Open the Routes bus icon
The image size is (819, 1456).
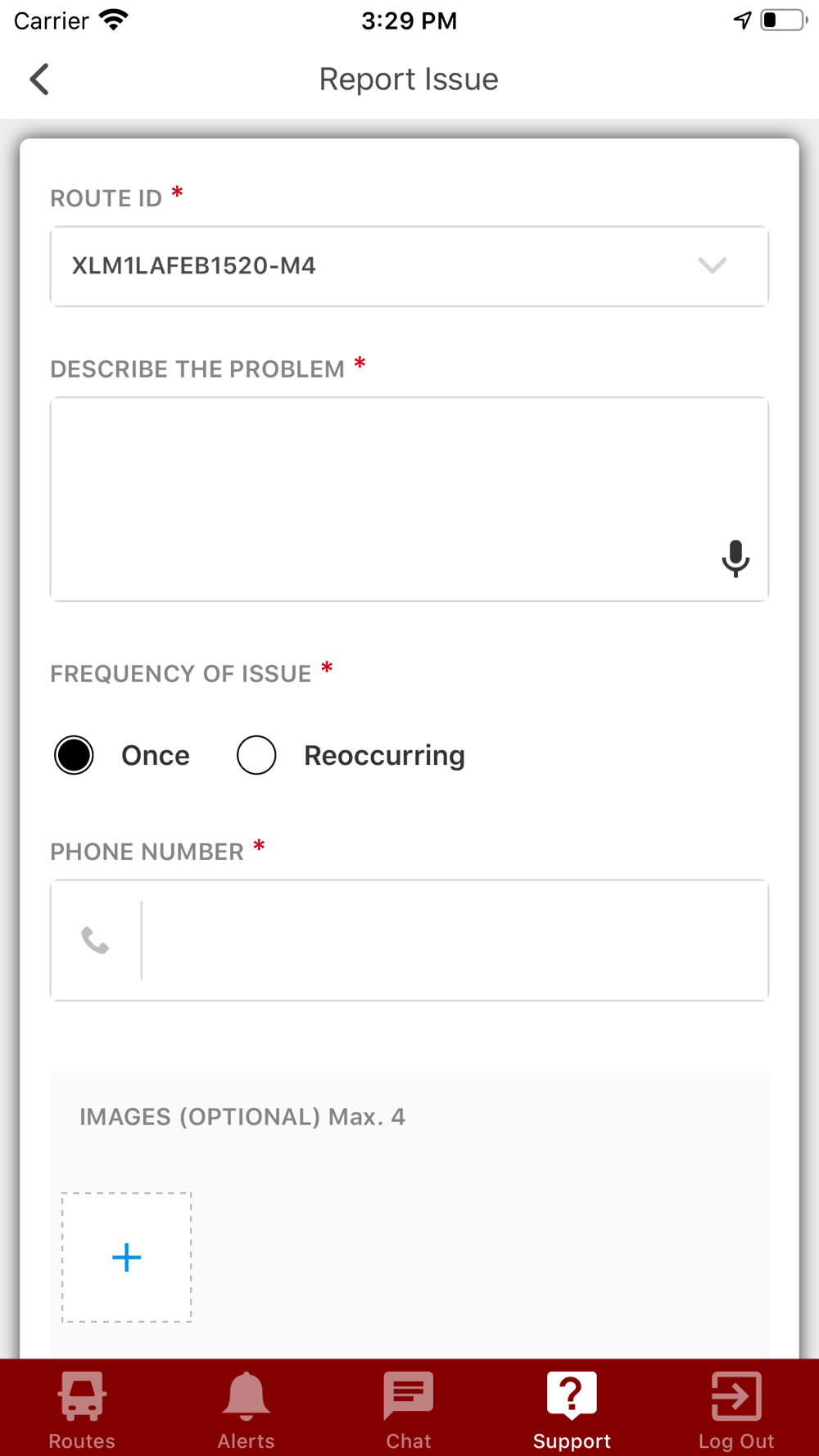(82, 1395)
